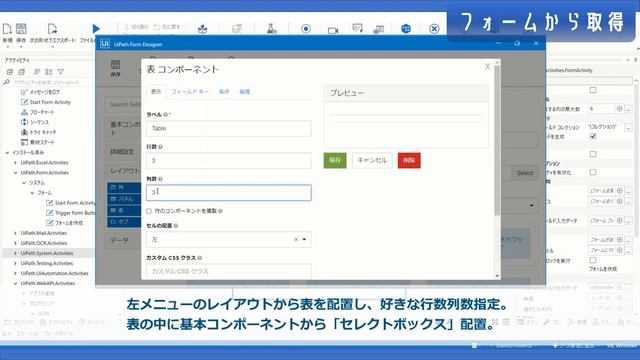Screen dimensions: 640x360
Task: Click the 新規 (New) file icon in Studio
Action: (x=7, y=29)
